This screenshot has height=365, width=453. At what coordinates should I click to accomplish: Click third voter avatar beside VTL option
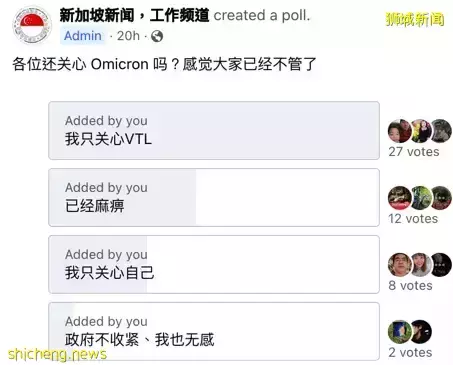tap(441, 131)
